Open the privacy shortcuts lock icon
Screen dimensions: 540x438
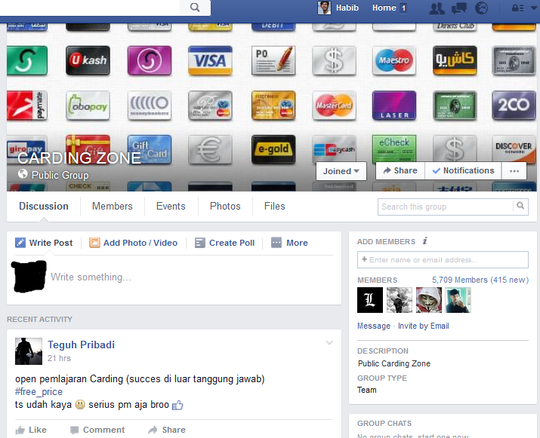(518, 8)
